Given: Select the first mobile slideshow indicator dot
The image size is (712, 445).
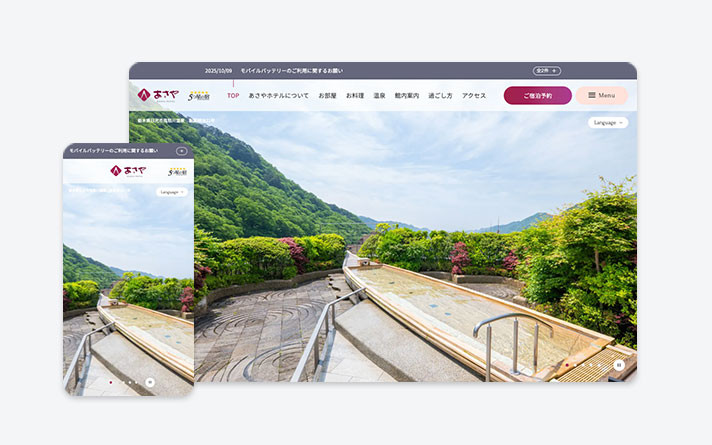Looking at the screenshot, I should [x=110, y=381].
